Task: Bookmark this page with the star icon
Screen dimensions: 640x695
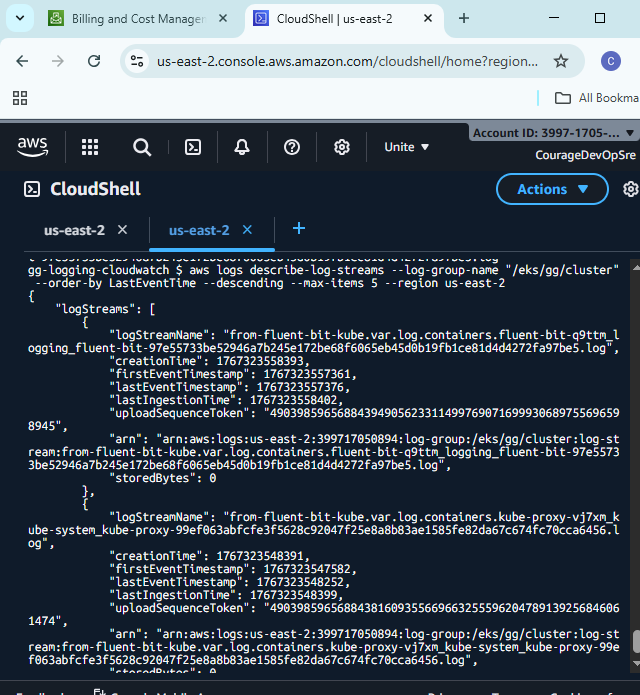Action: coord(561,61)
